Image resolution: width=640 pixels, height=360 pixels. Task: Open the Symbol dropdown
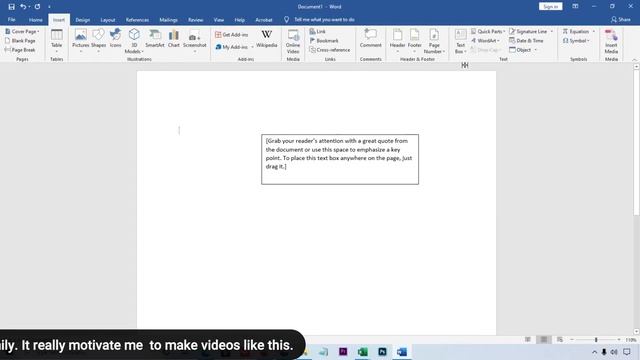576,41
